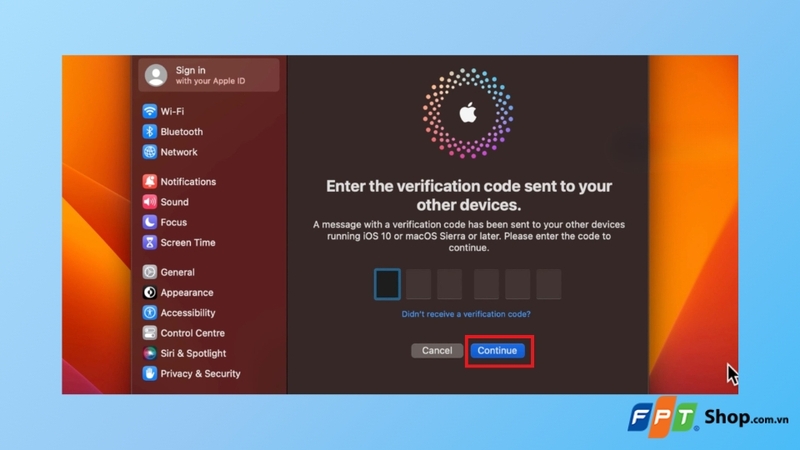Image resolution: width=800 pixels, height=450 pixels.
Task: Click the Control Centre icon
Action: [149, 333]
